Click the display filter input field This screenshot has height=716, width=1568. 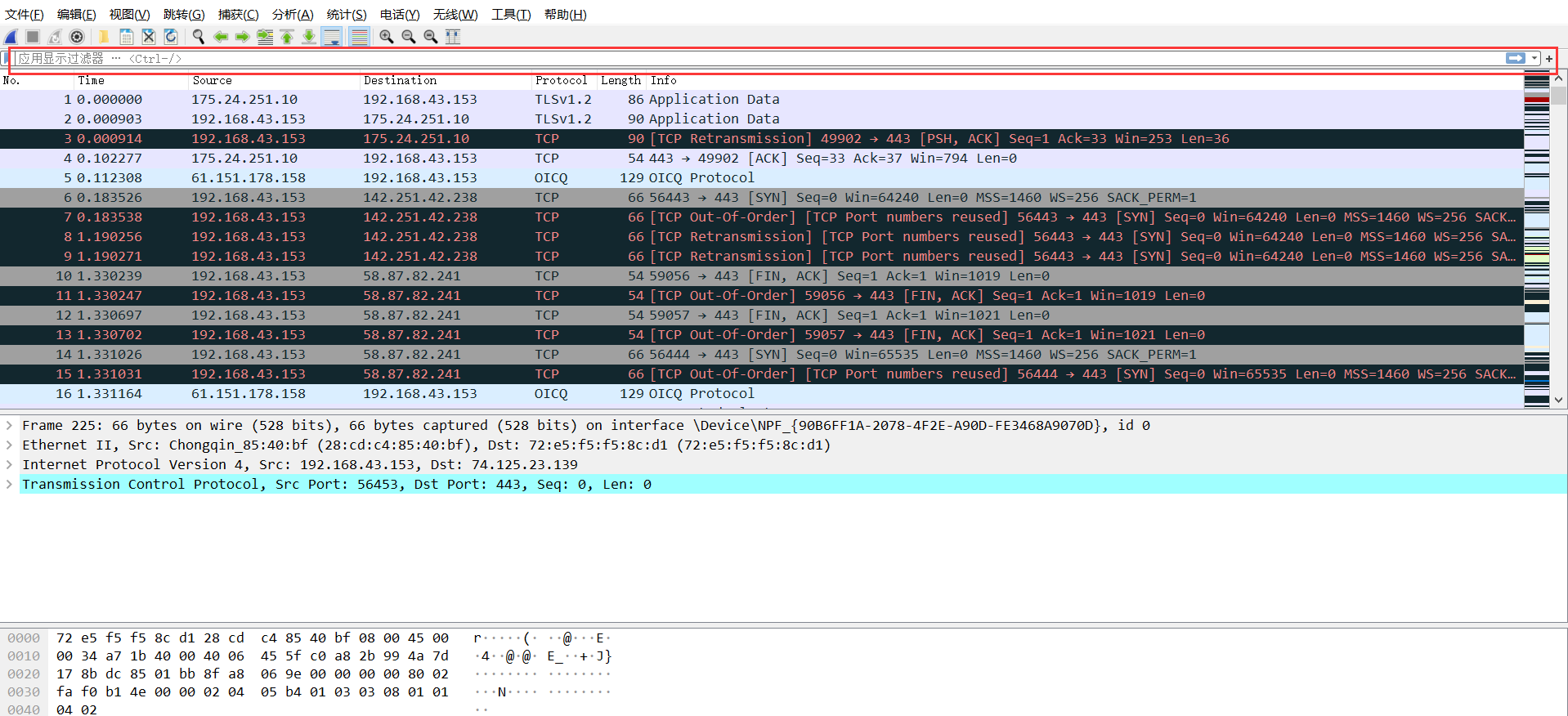(759, 58)
